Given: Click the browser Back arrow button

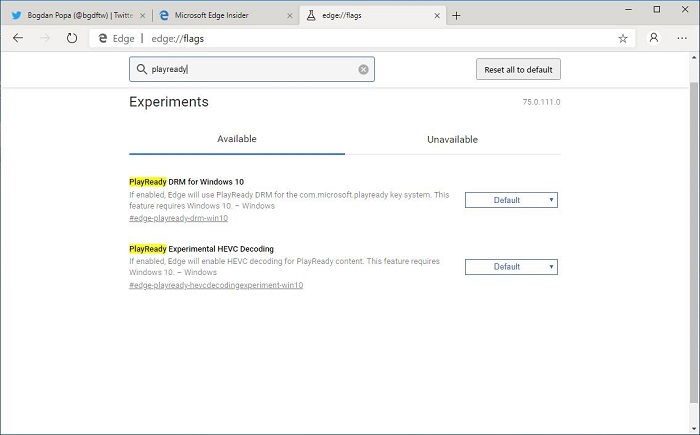Looking at the screenshot, I should coord(17,39).
